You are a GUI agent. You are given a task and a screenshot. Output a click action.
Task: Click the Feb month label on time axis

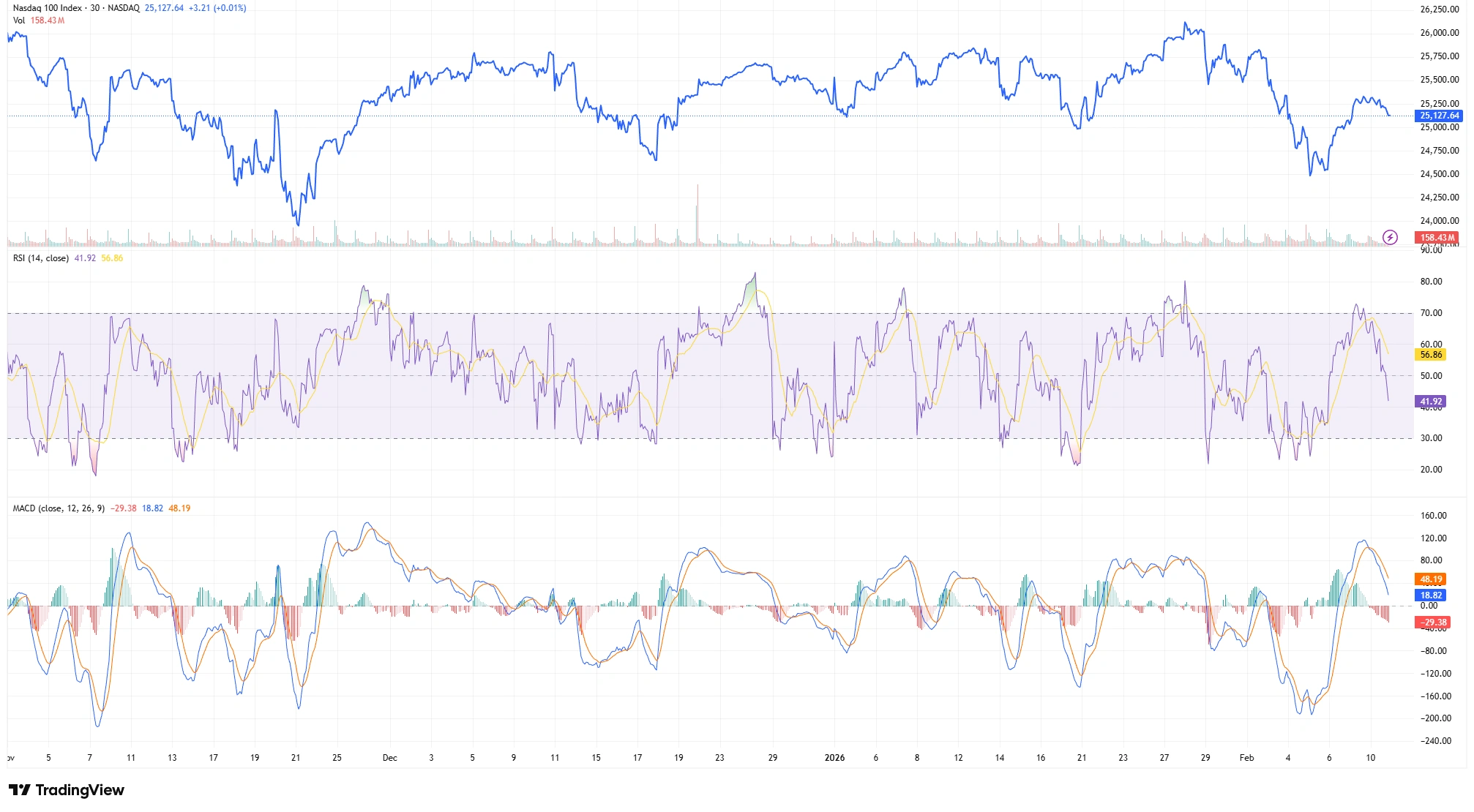tap(1246, 758)
